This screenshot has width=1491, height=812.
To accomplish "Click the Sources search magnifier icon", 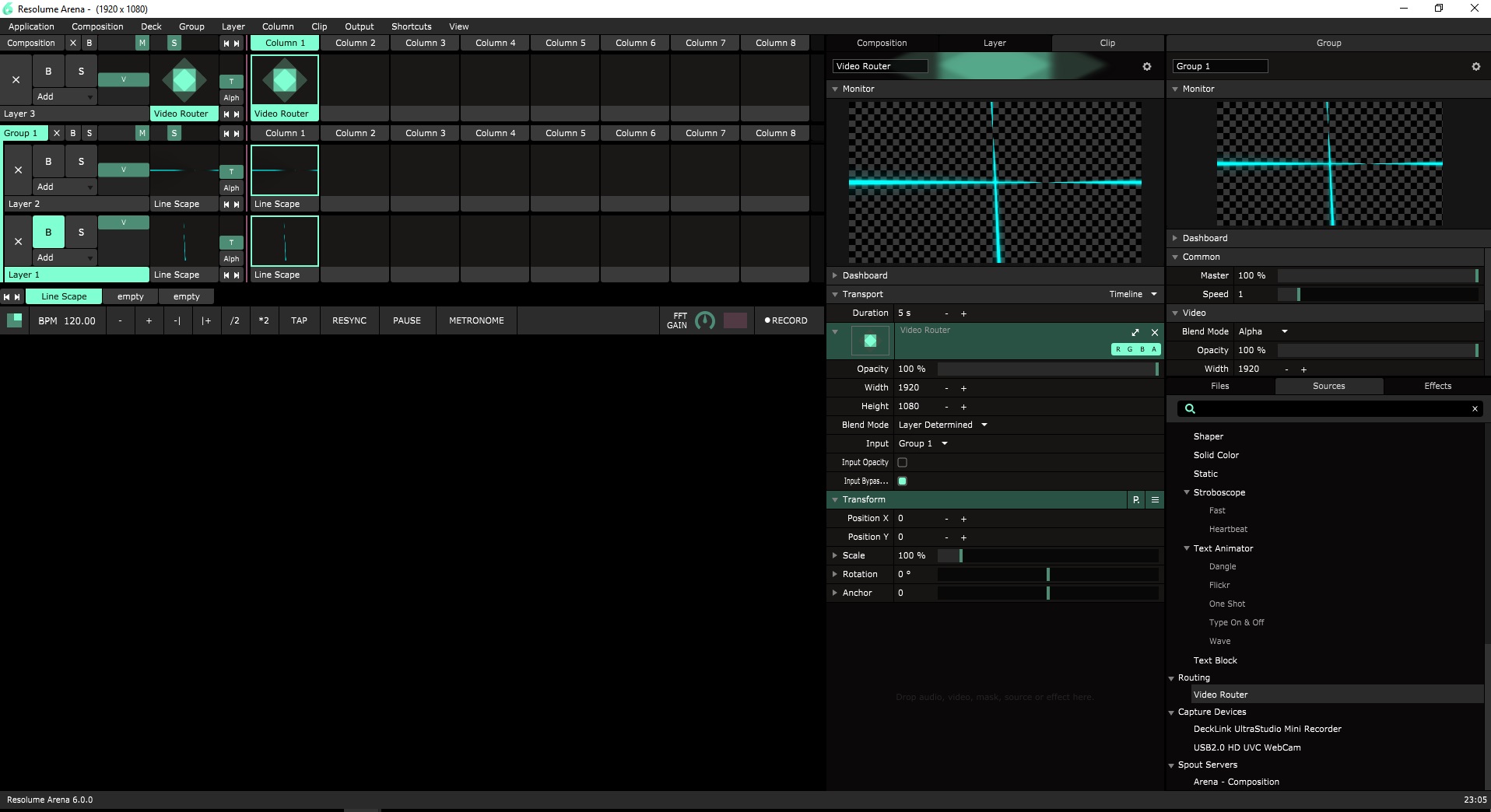I will pos(1189,409).
